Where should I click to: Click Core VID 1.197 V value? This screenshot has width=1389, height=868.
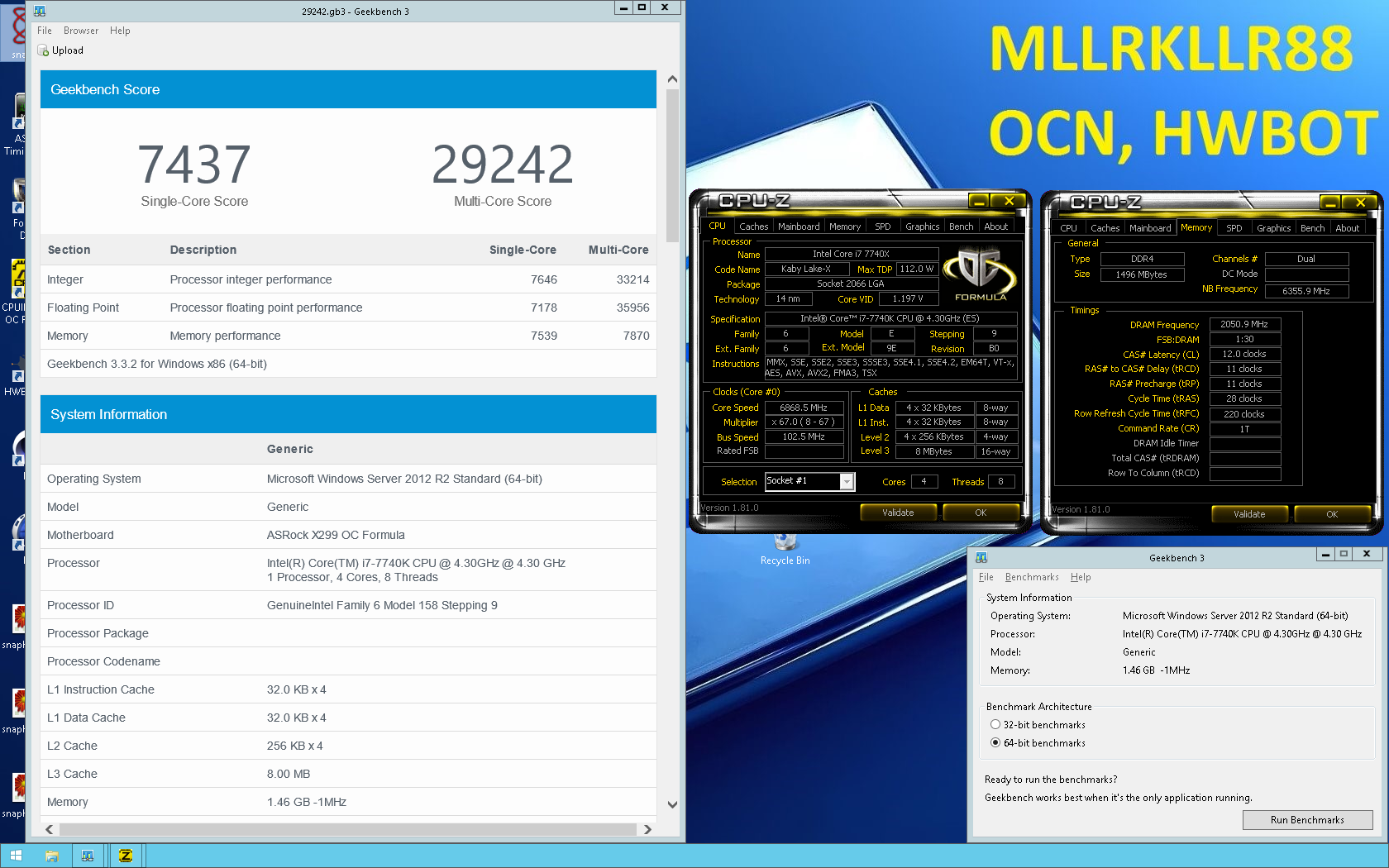point(908,298)
